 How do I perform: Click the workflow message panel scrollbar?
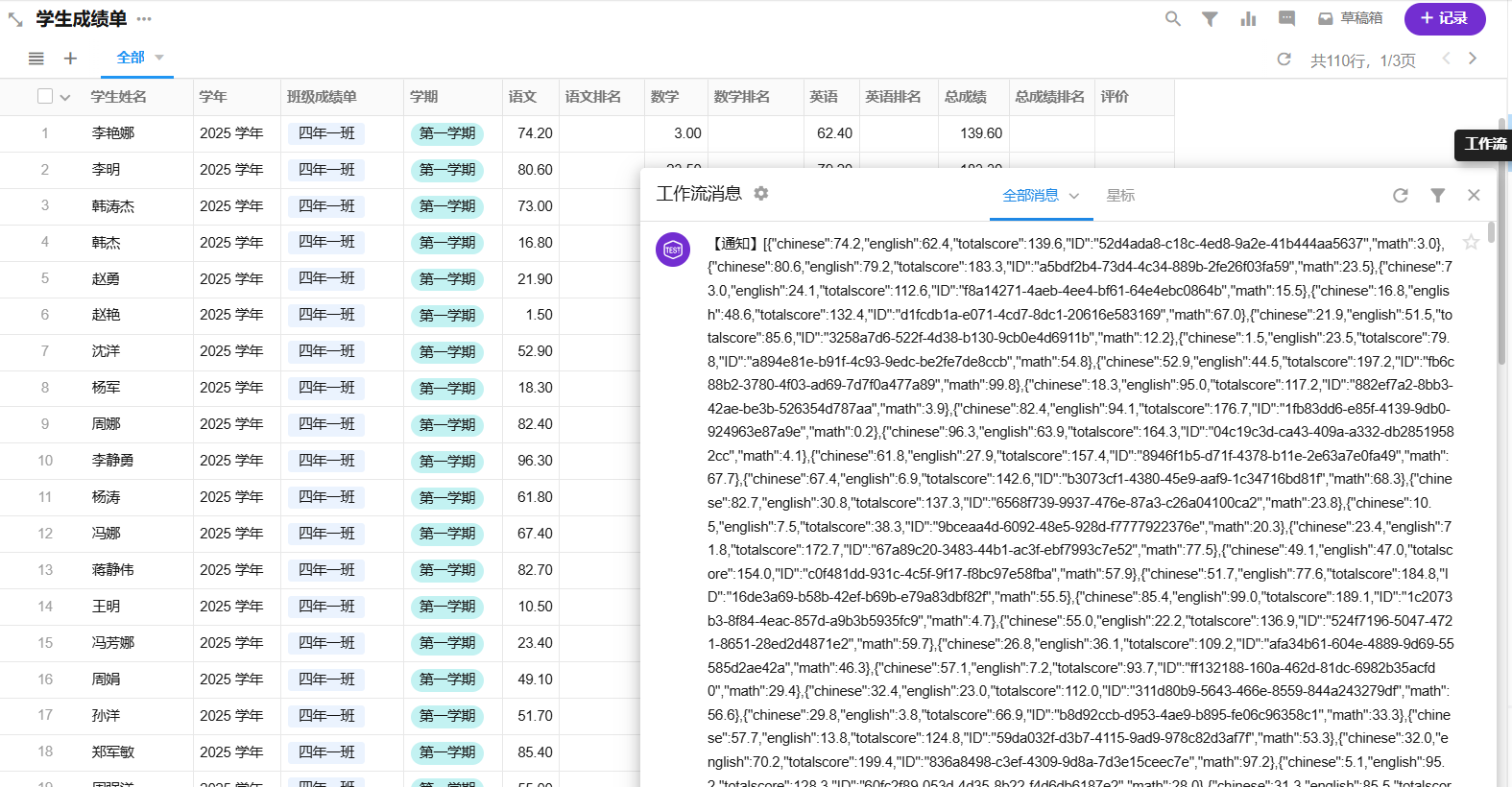tap(1490, 233)
